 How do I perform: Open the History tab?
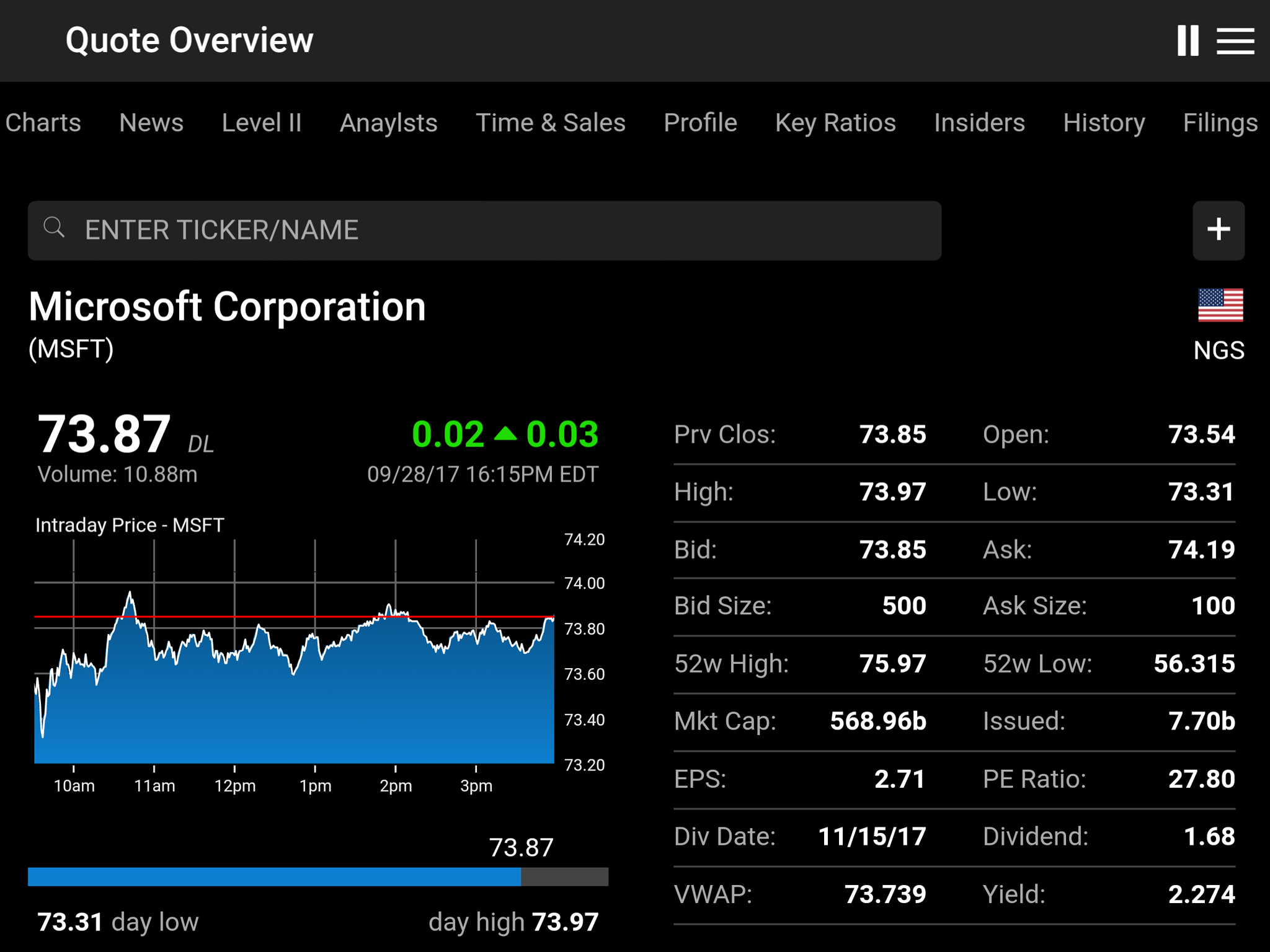coord(1103,123)
